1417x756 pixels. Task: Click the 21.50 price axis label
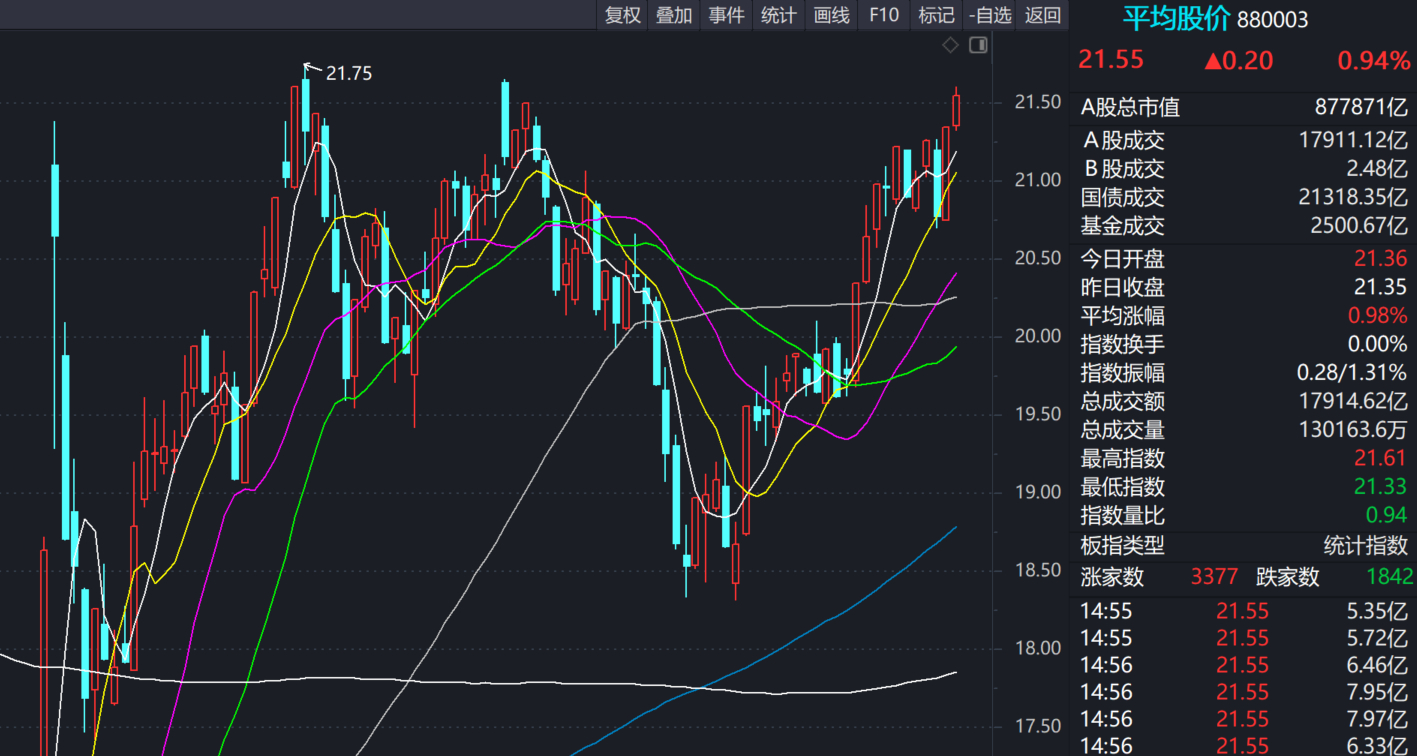click(x=1037, y=102)
